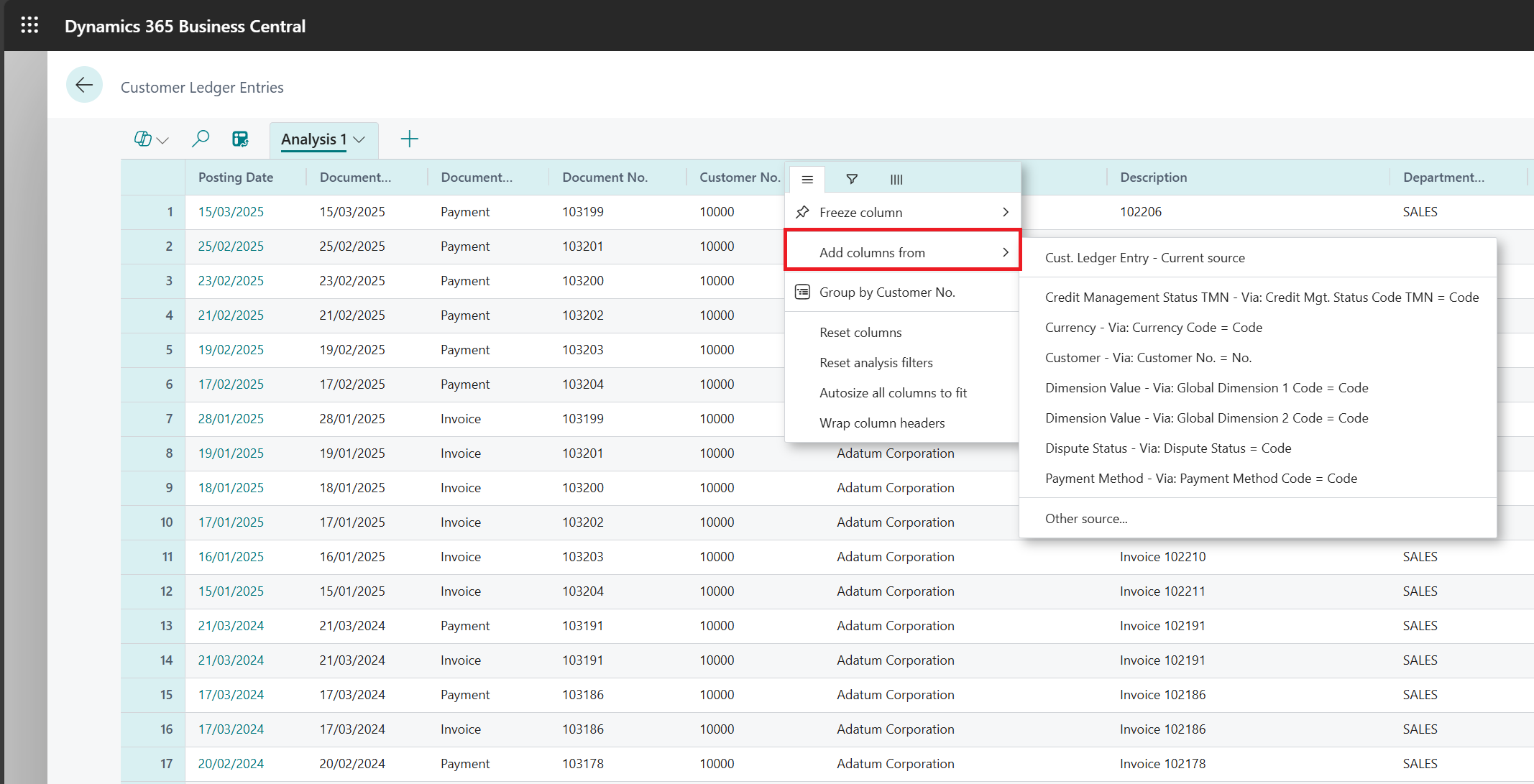The width and height of the screenshot is (1534, 784).
Task: Select Customer - Via: Customer No. source
Action: pos(1148,358)
